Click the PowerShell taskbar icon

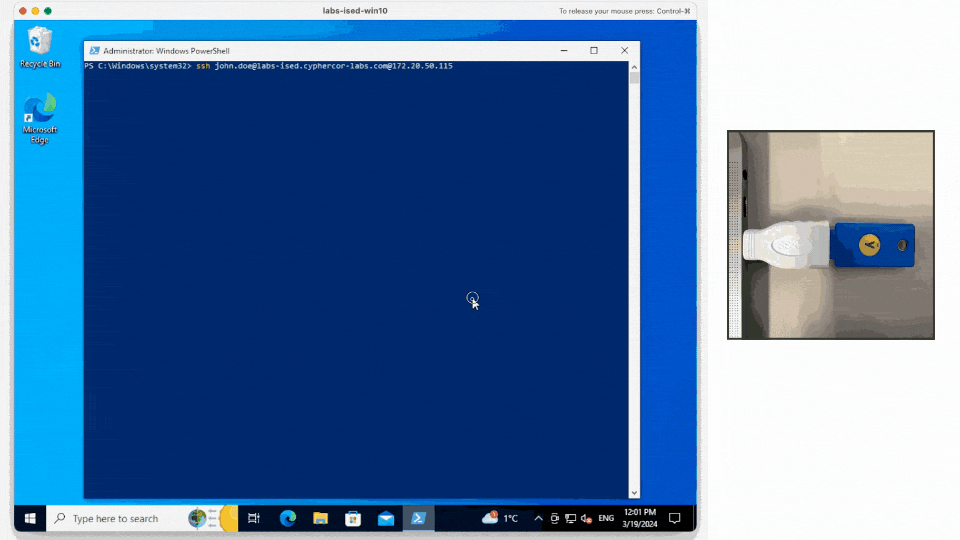[x=419, y=518]
